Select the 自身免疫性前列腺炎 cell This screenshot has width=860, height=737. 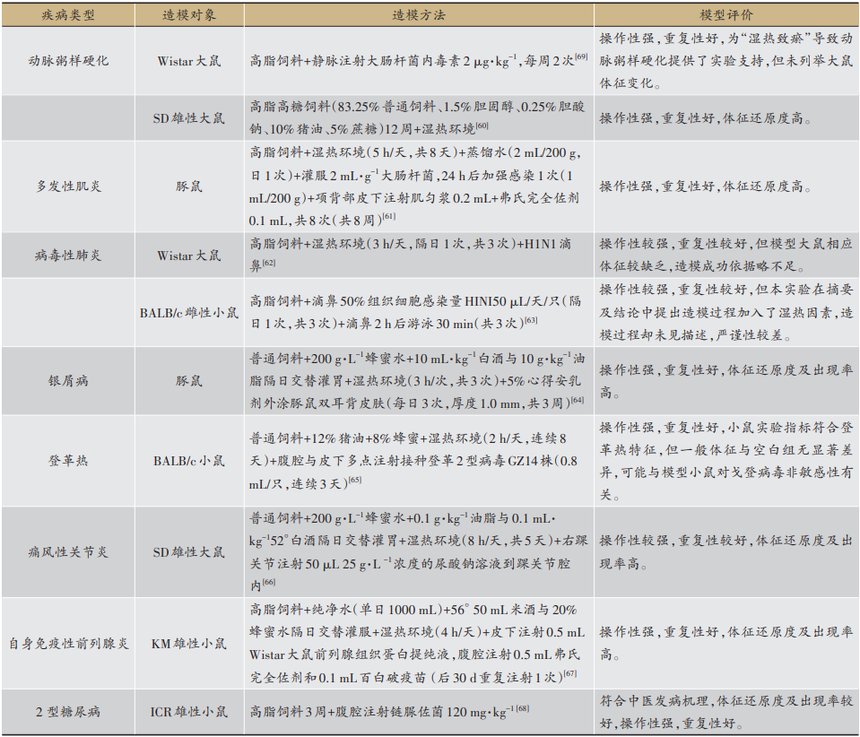click(67, 643)
